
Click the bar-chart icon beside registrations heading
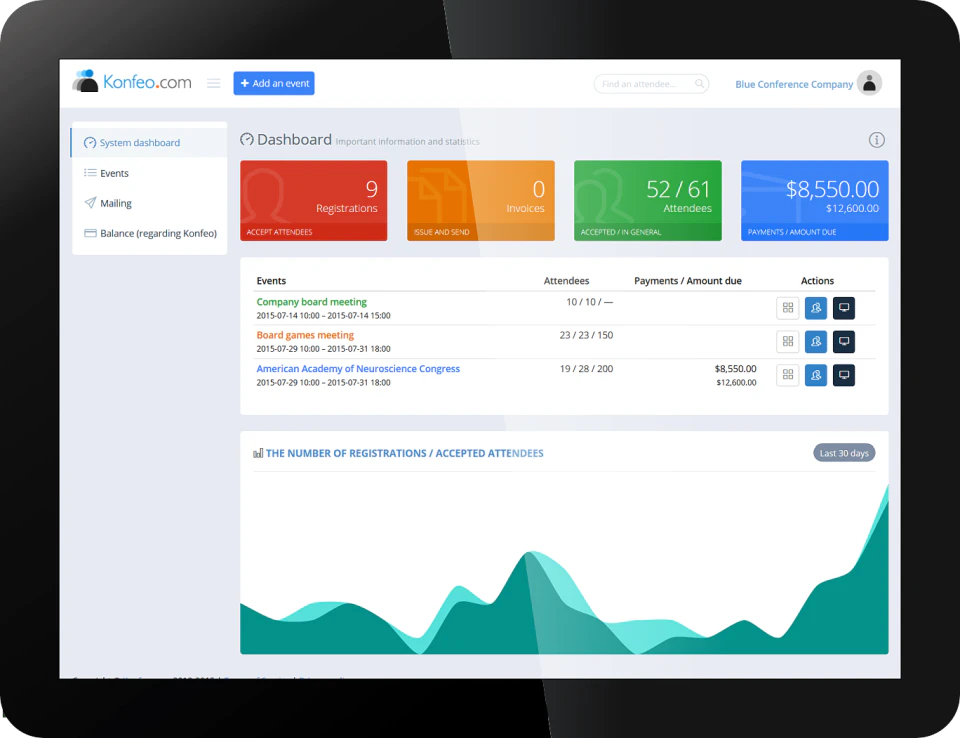pyautogui.click(x=257, y=453)
